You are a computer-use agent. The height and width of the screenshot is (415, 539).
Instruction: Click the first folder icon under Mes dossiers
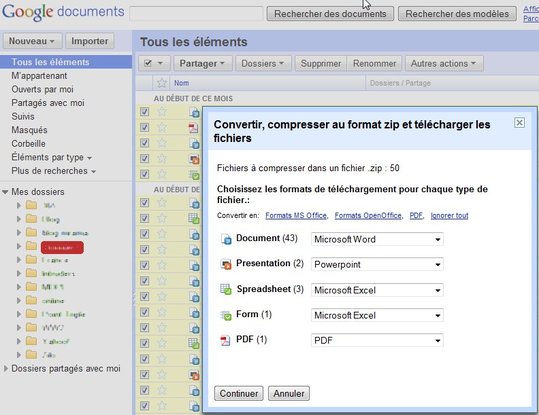coord(31,205)
